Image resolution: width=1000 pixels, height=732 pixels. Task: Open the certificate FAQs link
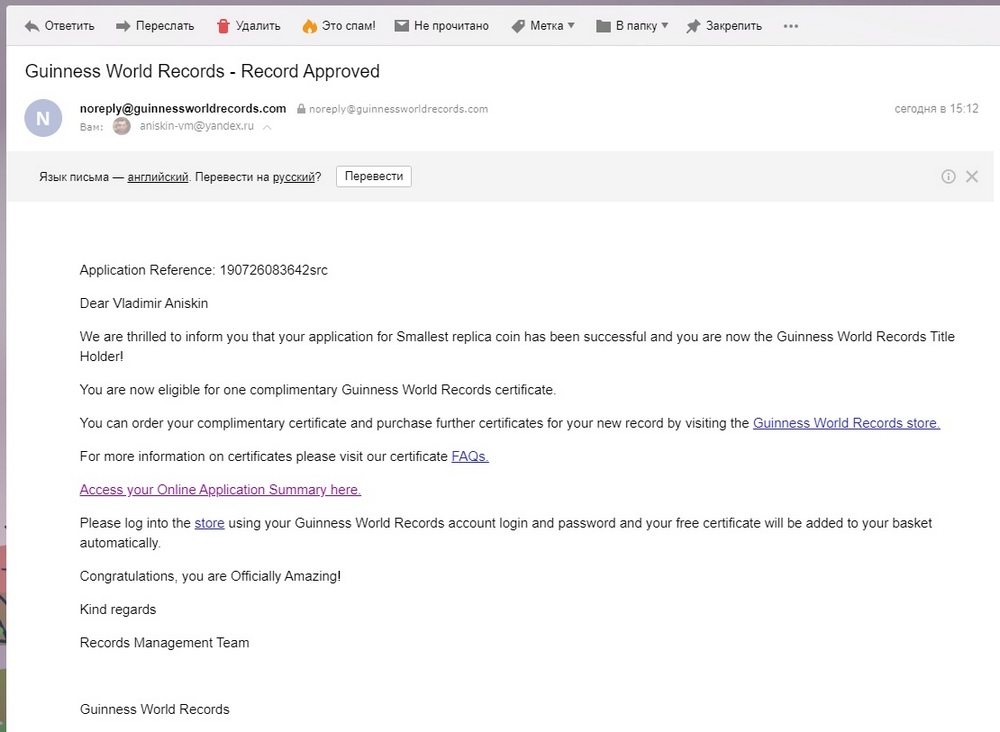pyautogui.click(x=470, y=456)
